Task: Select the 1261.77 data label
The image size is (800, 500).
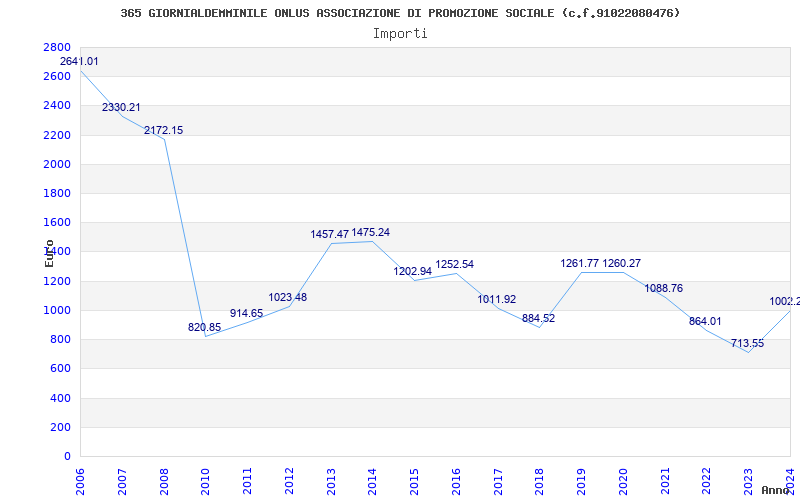Action: pyautogui.click(x=579, y=263)
